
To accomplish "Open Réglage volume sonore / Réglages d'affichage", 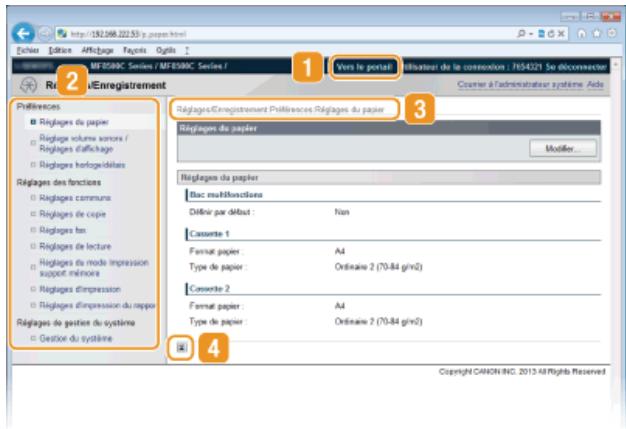I will tap(83, 143).
